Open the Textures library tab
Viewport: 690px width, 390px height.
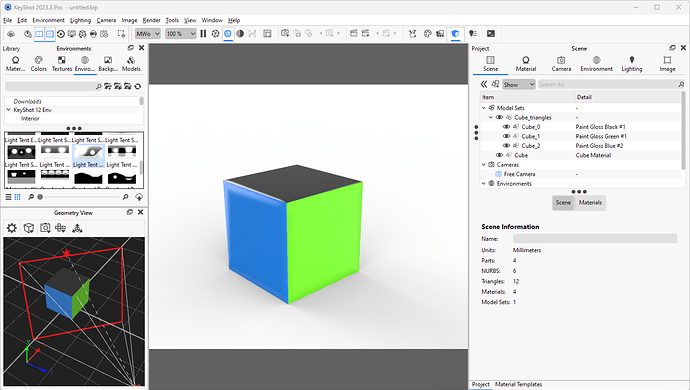point(62,63)
